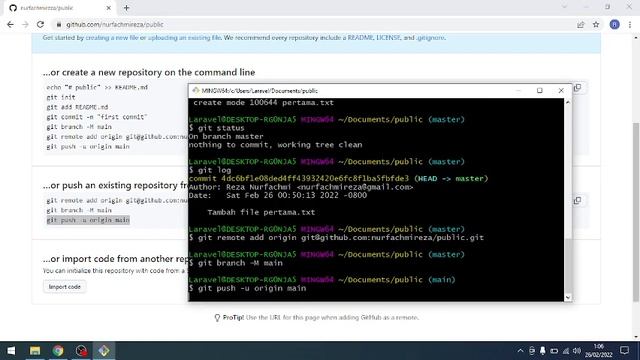Click the 'git commit -m "first commit"' line

click(97, 117)
